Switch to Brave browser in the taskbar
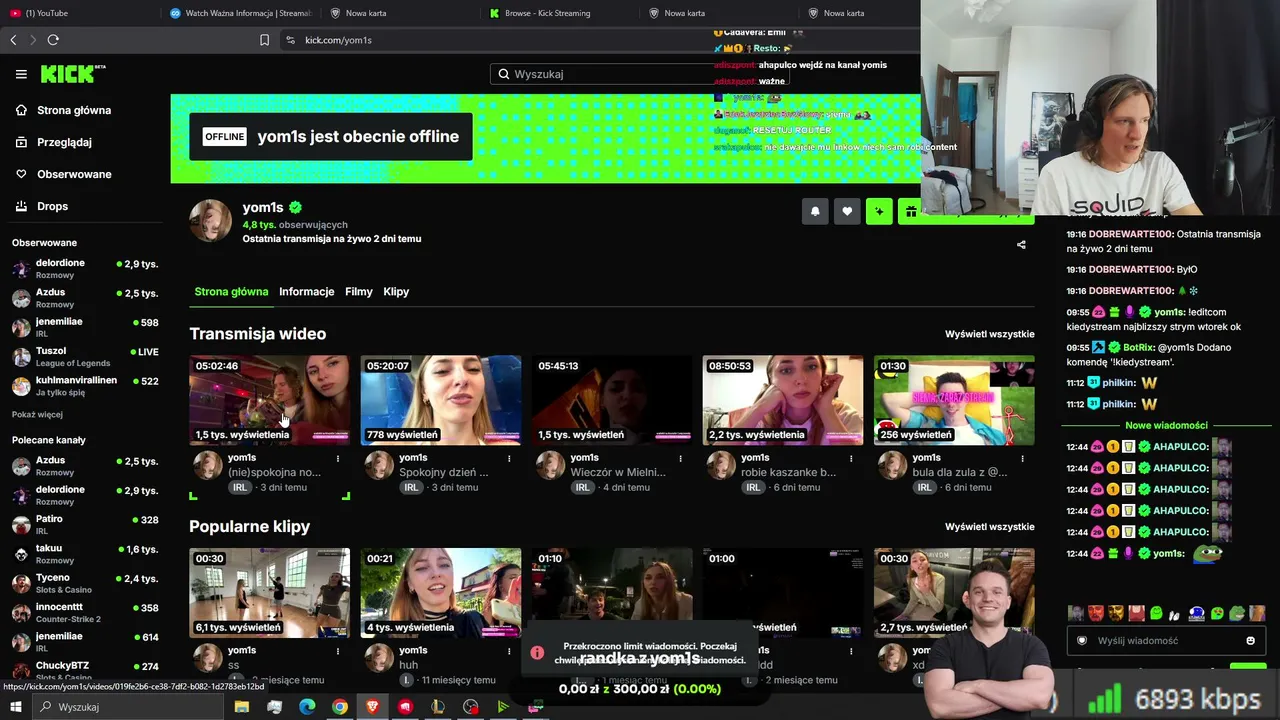The width and height of the screenshot is (1280, 720). tap(372, 707)
